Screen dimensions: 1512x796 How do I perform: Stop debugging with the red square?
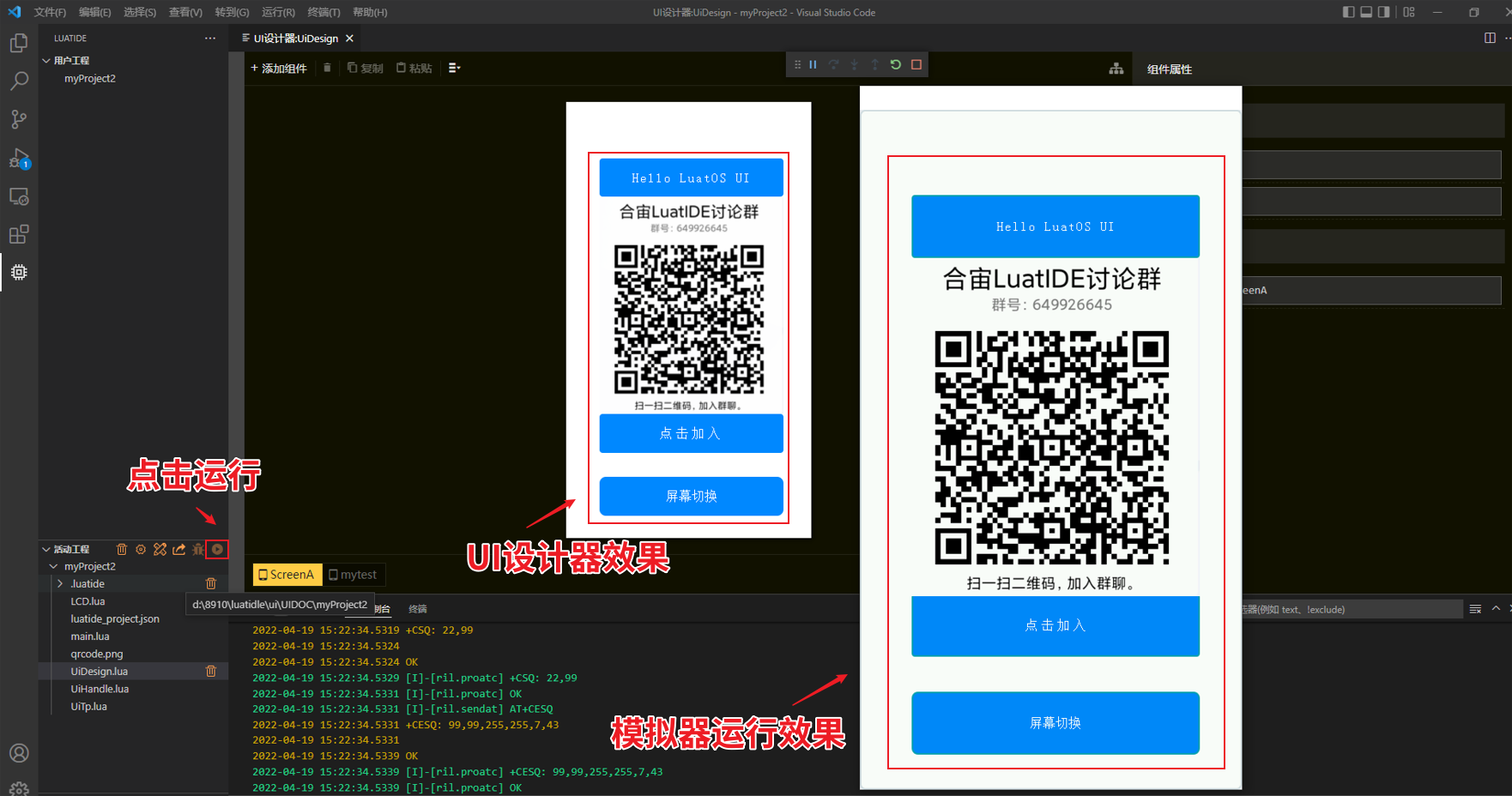[916, 65]
